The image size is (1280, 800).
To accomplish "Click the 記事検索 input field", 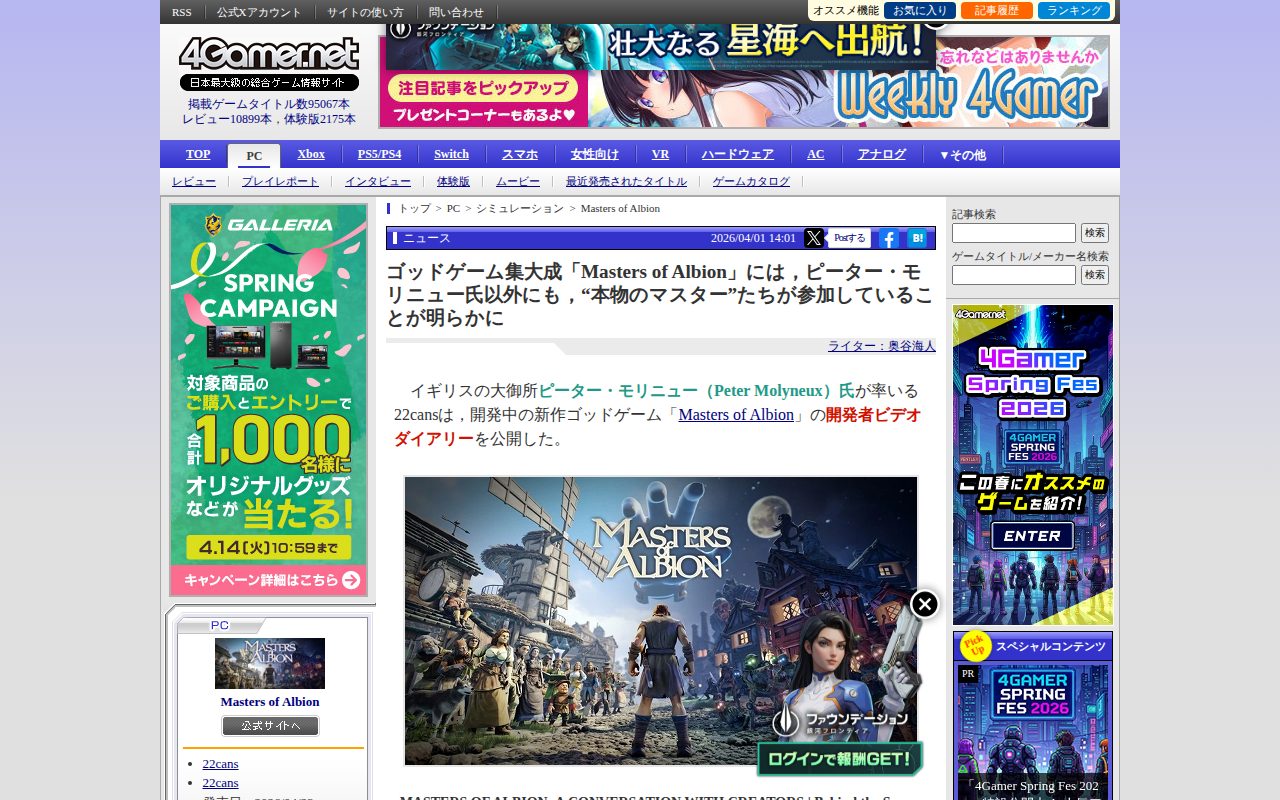I will coord(1014,233).
